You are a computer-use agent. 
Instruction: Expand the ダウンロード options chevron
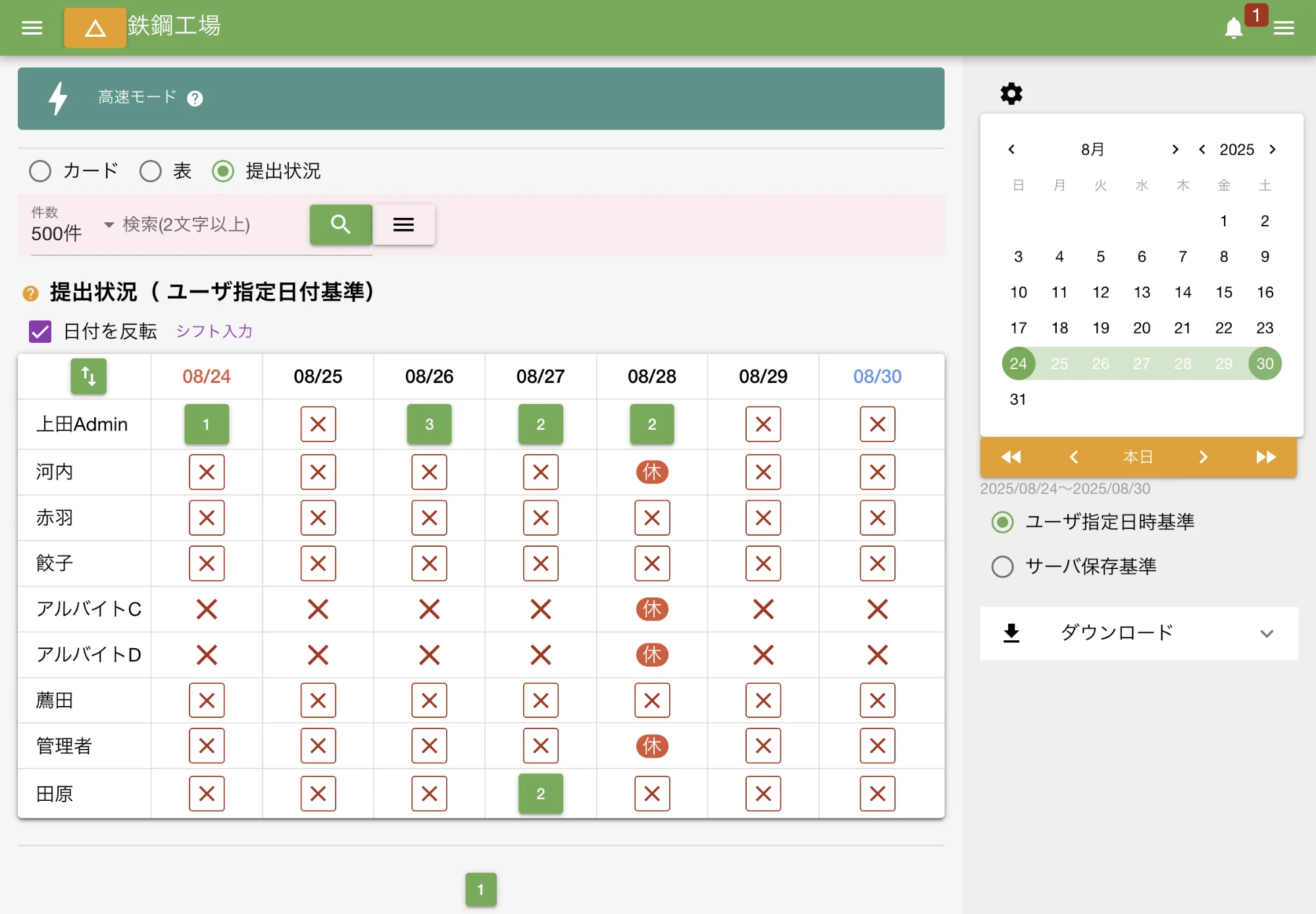(x=1268, y=634)
